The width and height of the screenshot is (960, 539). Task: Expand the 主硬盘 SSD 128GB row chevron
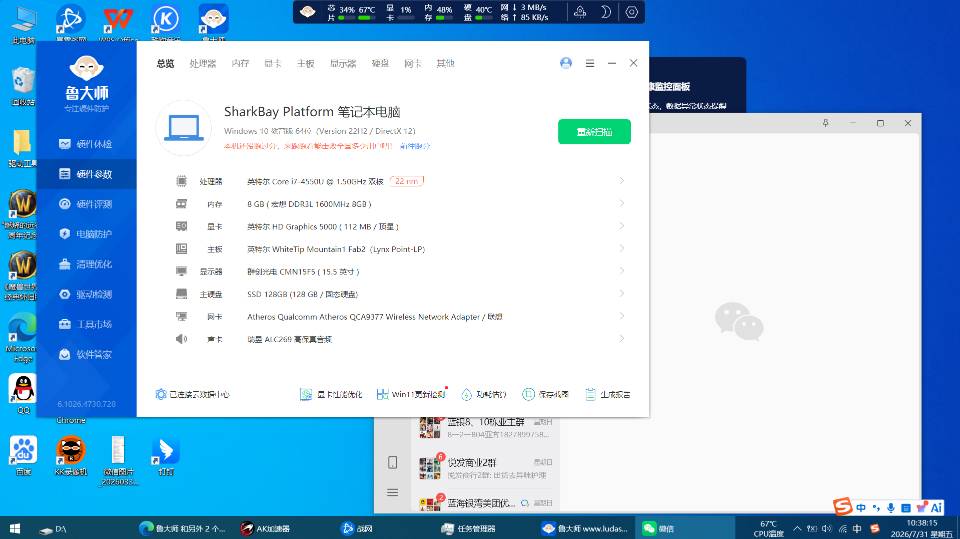621,293
